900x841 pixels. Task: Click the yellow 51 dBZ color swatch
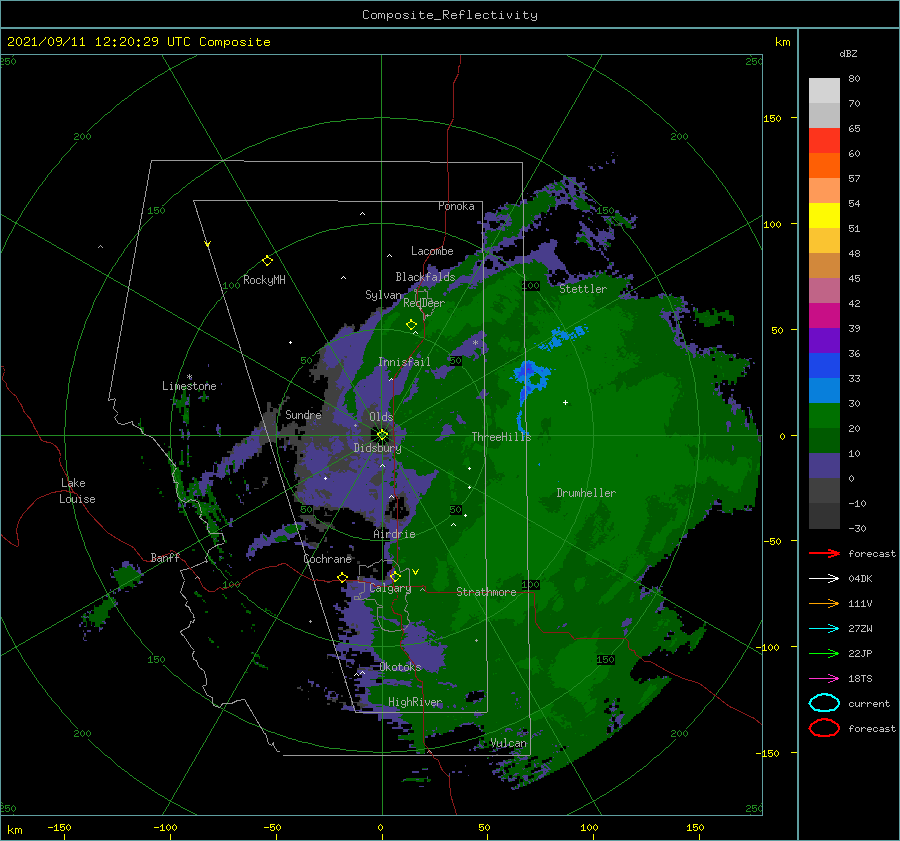(x=824, y=215)
